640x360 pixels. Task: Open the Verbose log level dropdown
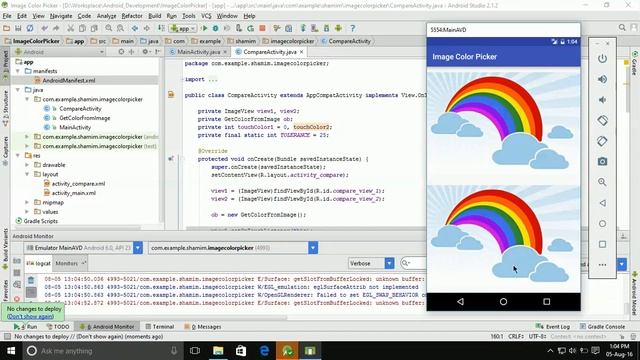pos(371,263)
